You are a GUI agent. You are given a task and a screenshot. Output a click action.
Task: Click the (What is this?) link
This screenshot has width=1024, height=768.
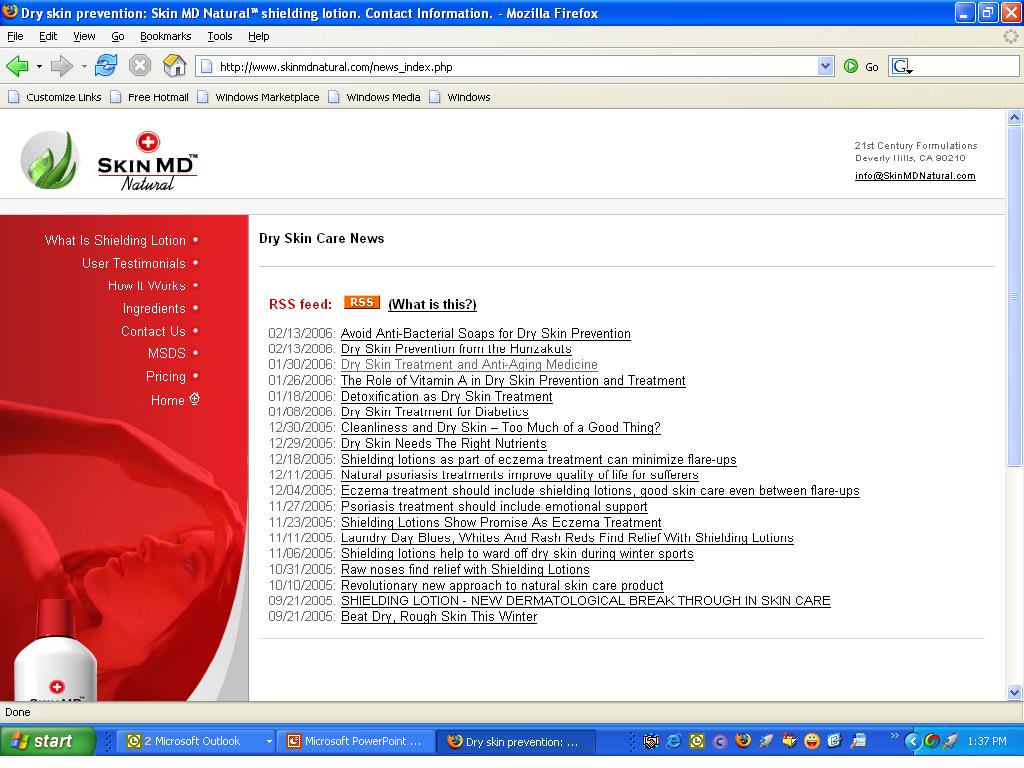(x=432, y=304)
